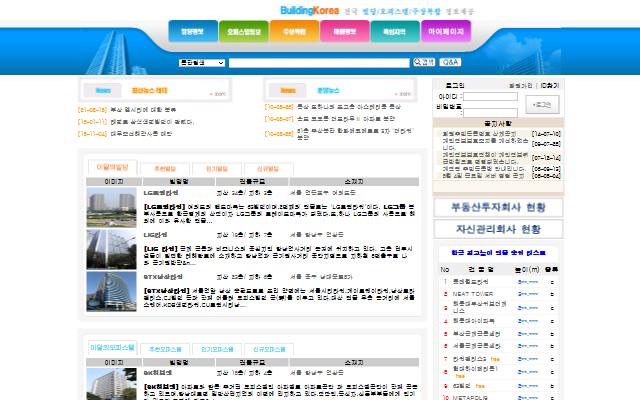640x400 pixels.
Task: Open the green 오피스텔정보 navigation button
Action: (x=244, y=31)
